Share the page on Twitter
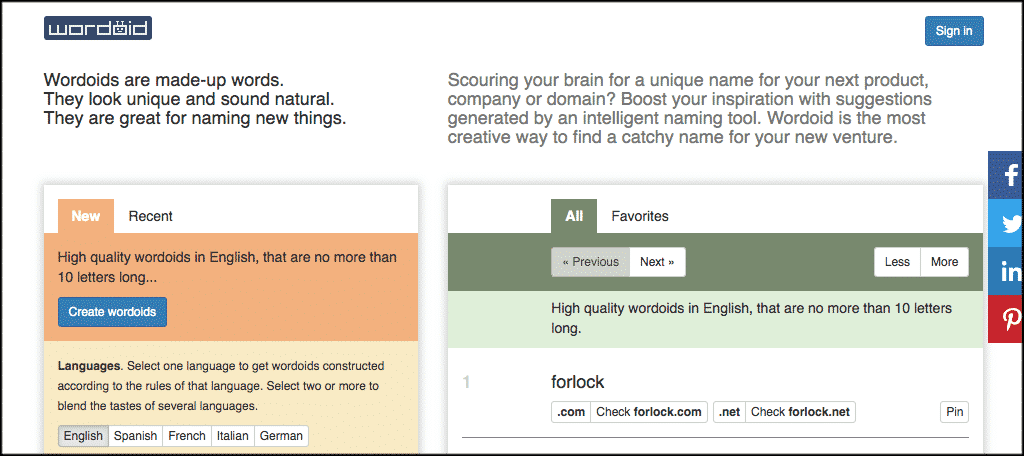1024x456 pixels. click(1006, 223)
